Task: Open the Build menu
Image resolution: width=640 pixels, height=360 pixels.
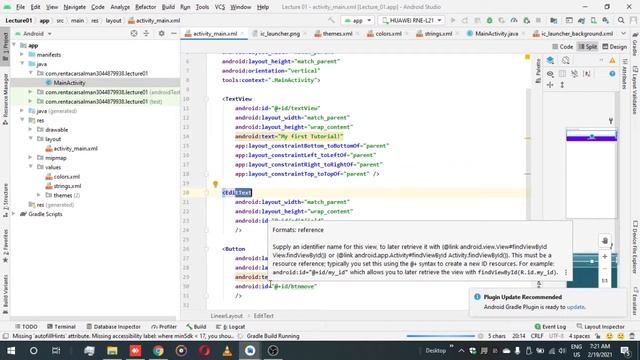Action: [168, 7]
